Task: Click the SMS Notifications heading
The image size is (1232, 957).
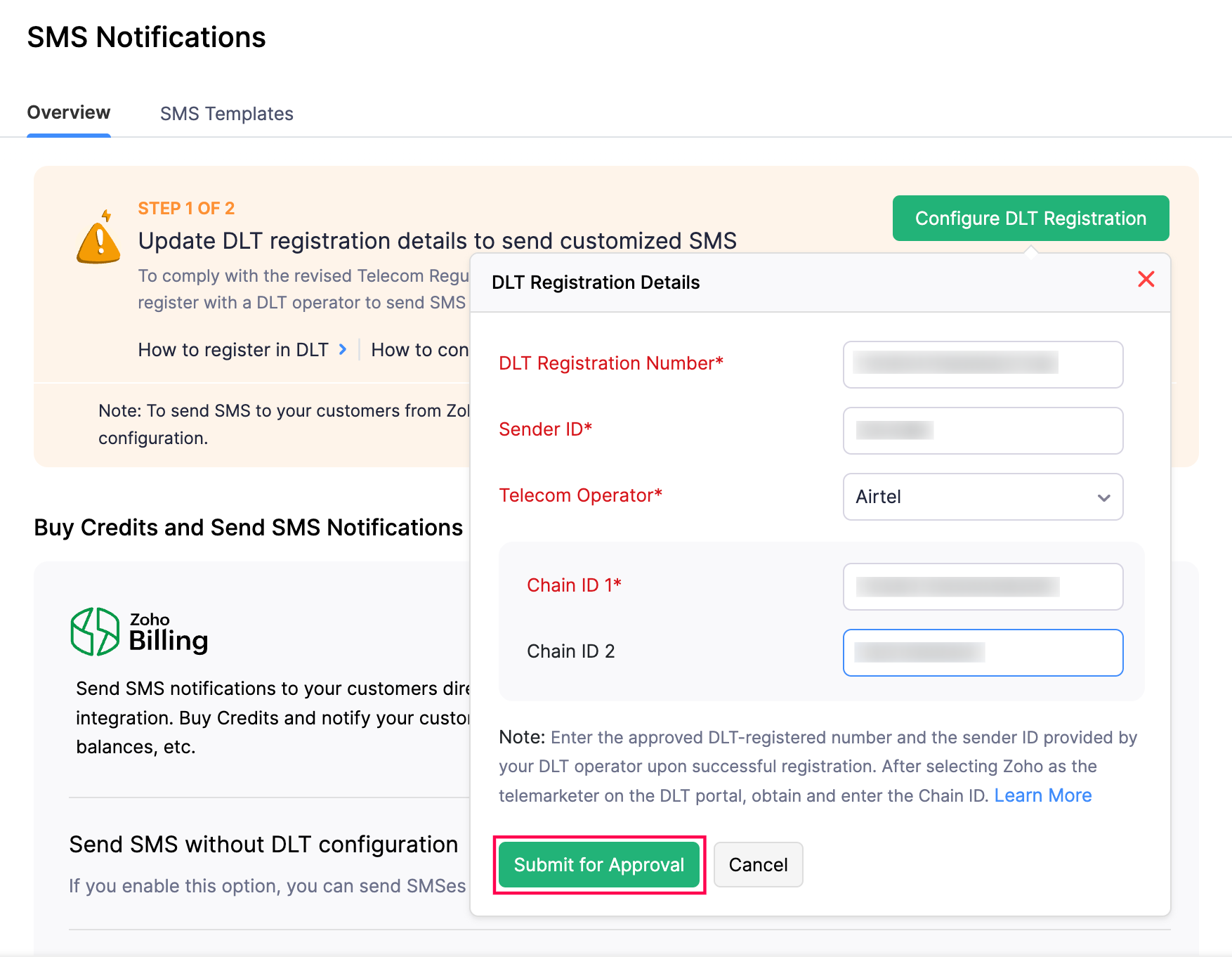Action: coord(146,37)
